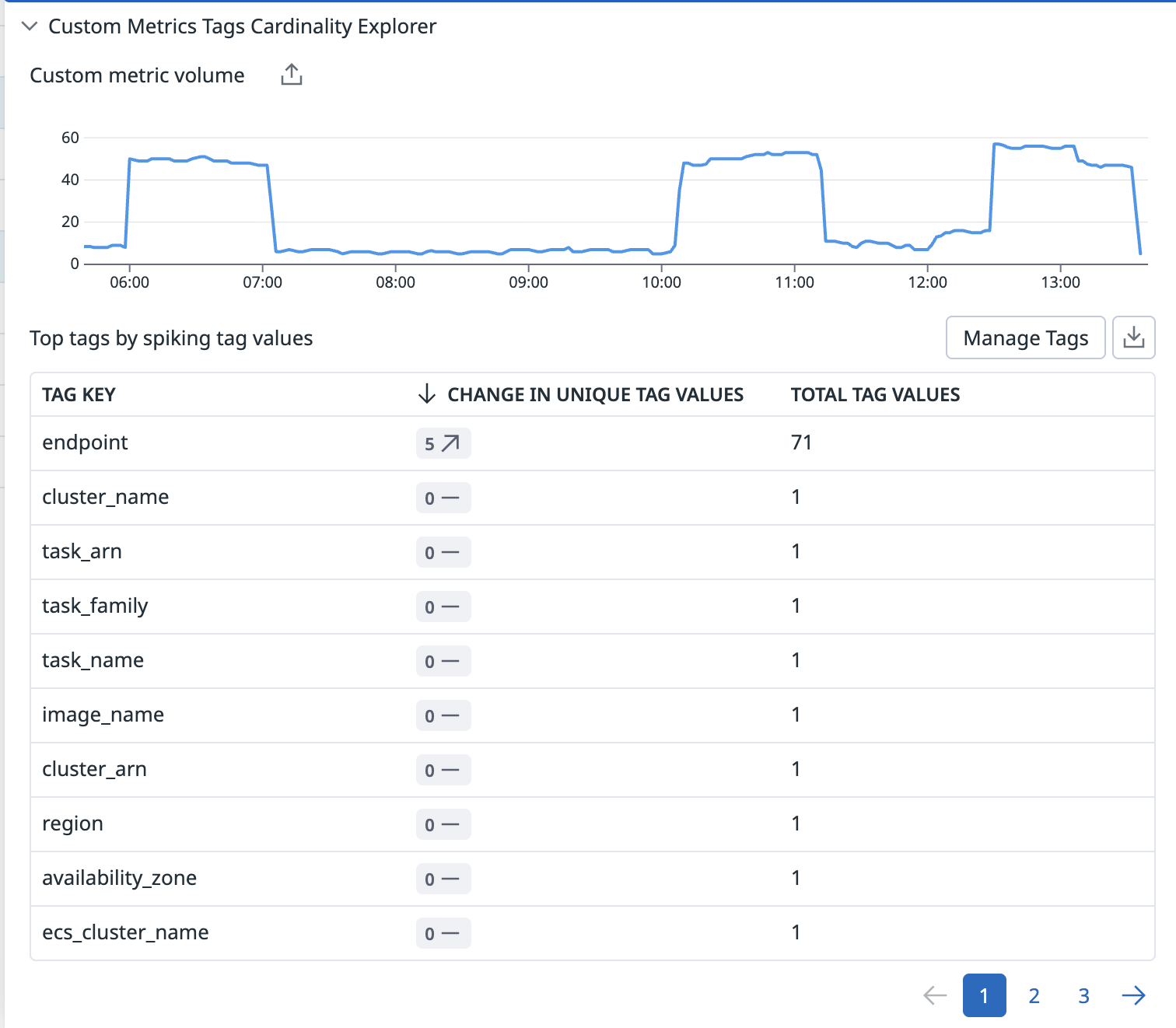Click the download icon next to Manage Tags
This screenshot has width=1176, height=1028.
1133,337
